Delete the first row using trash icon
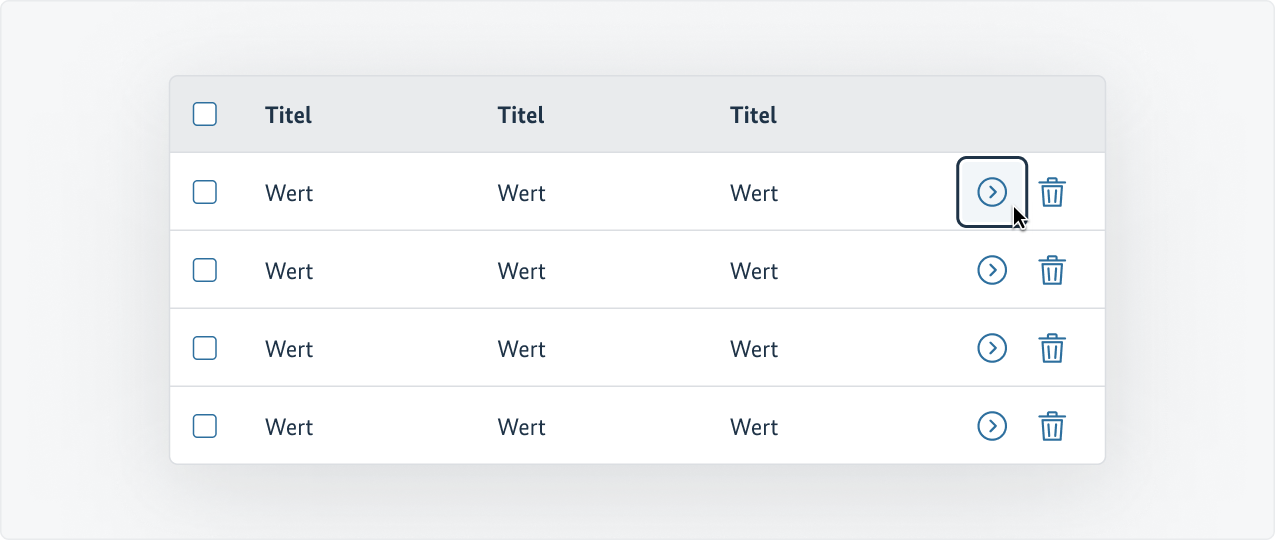1275x540 pixels. pyautogui.click(x=1052, y=192)
